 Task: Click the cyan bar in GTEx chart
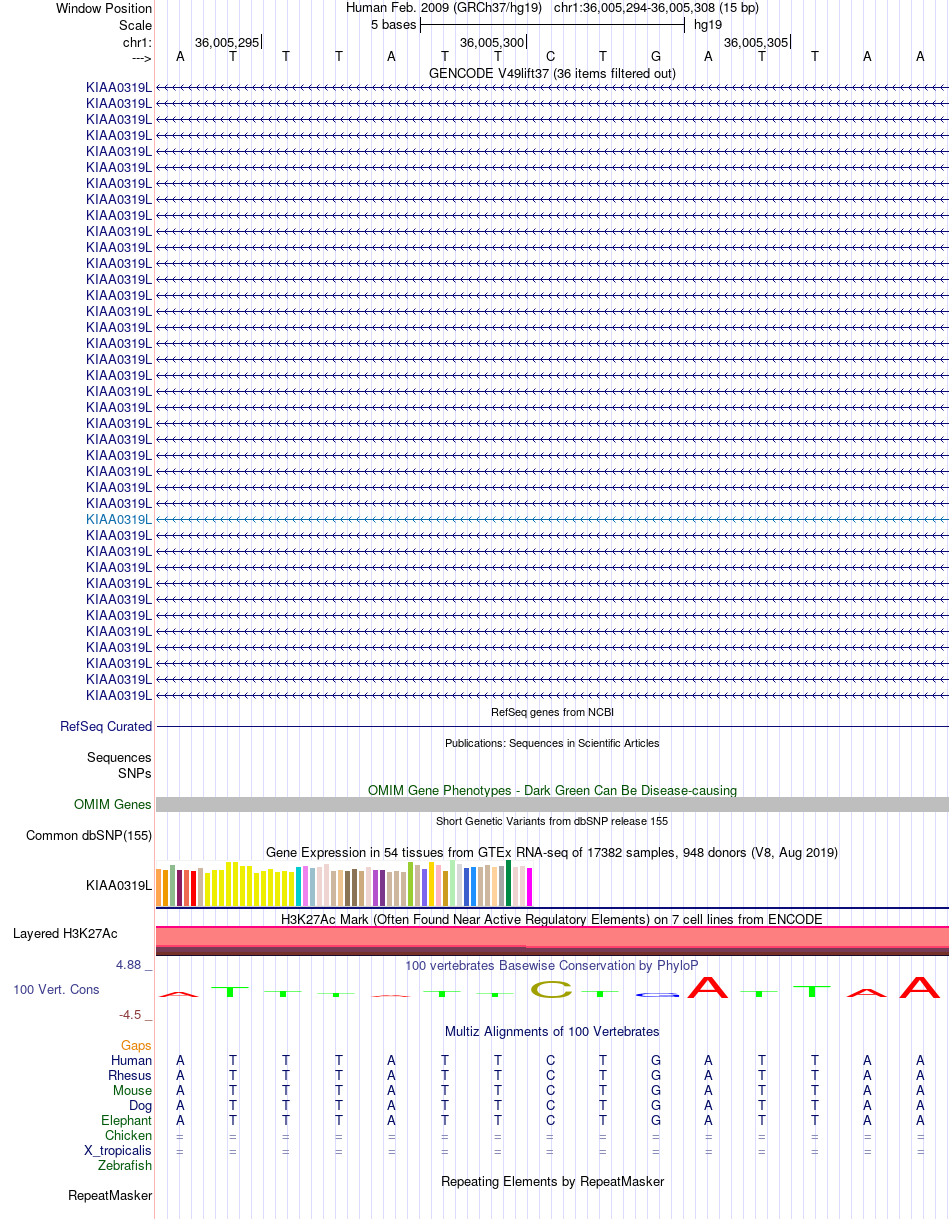point(299,886)
